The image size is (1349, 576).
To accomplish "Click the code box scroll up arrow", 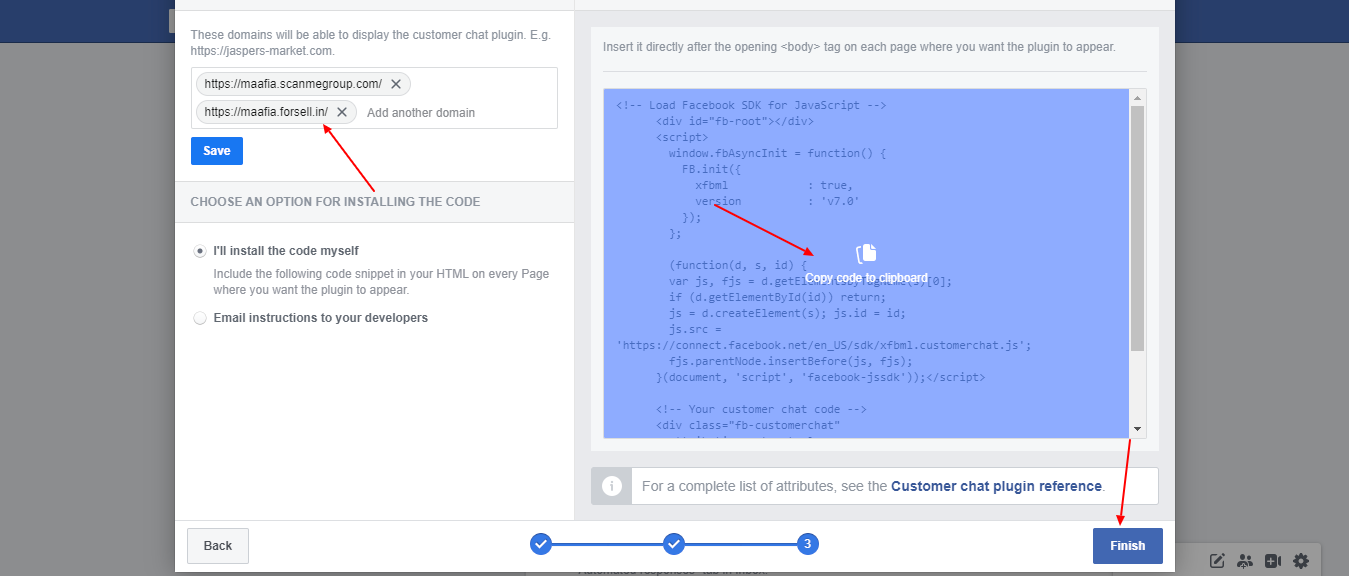I will pyautogui.click(x=1138, y=98).
